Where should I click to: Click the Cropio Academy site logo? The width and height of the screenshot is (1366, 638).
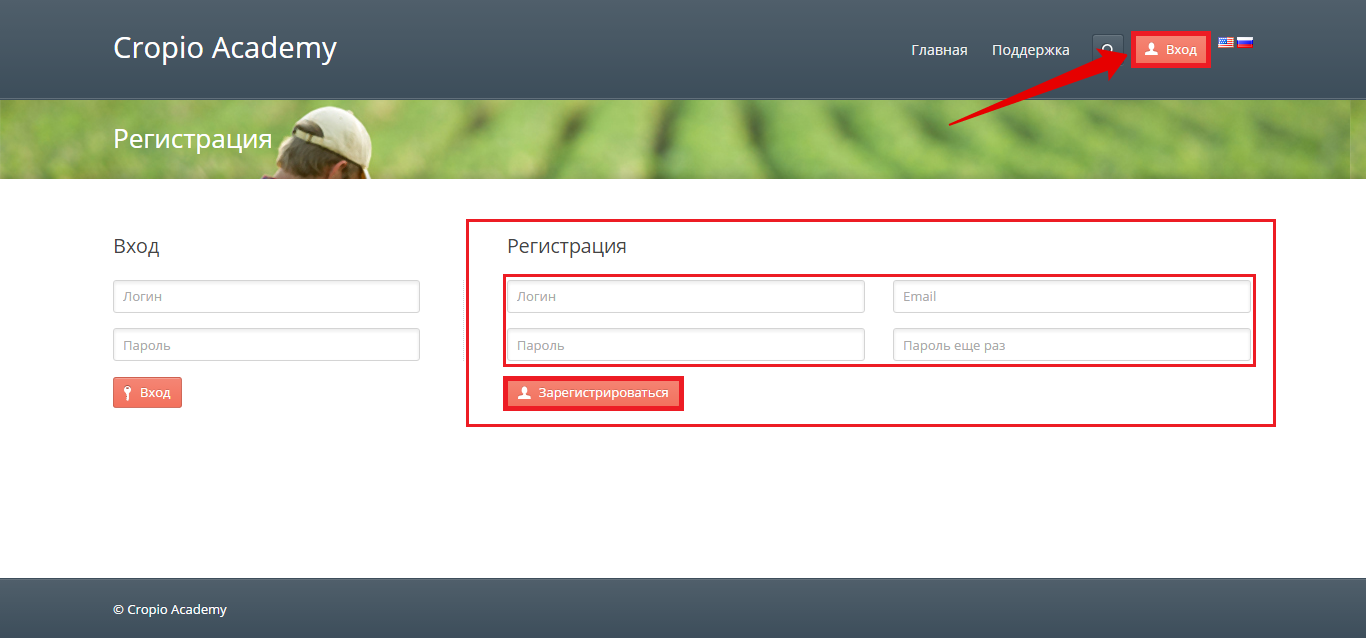[225, 48]
